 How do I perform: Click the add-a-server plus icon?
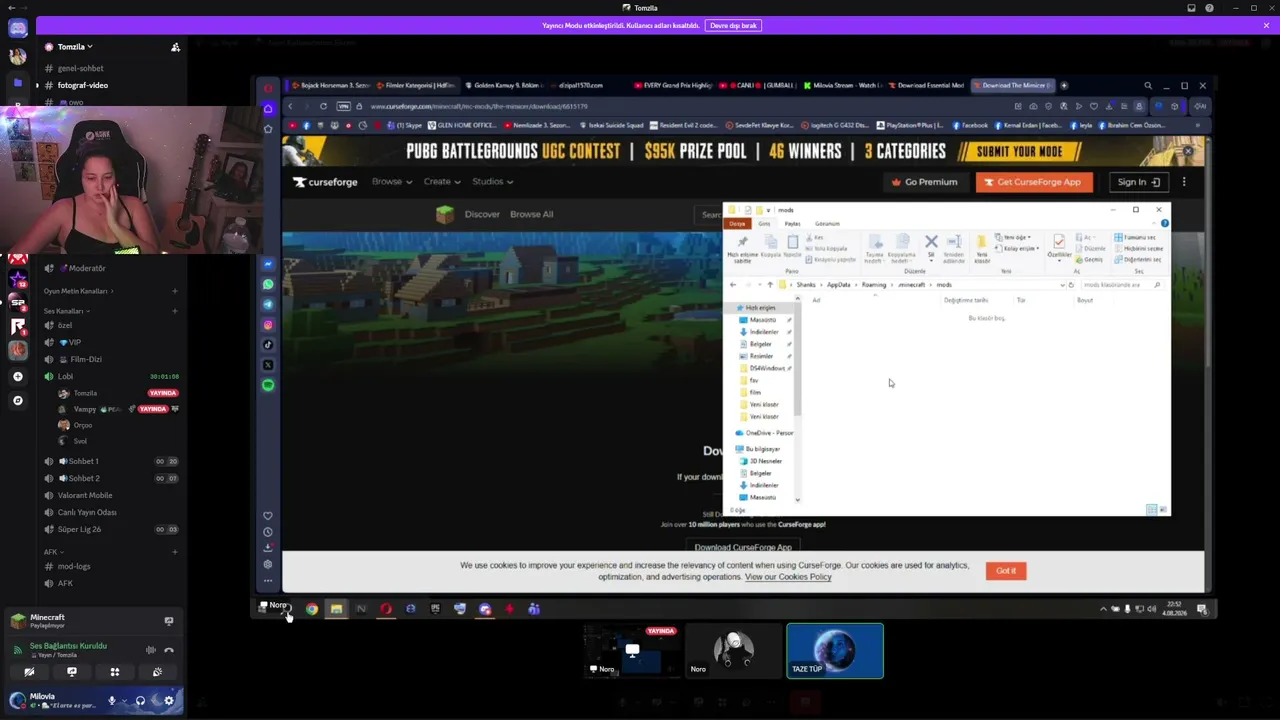[x=17, y=376]
